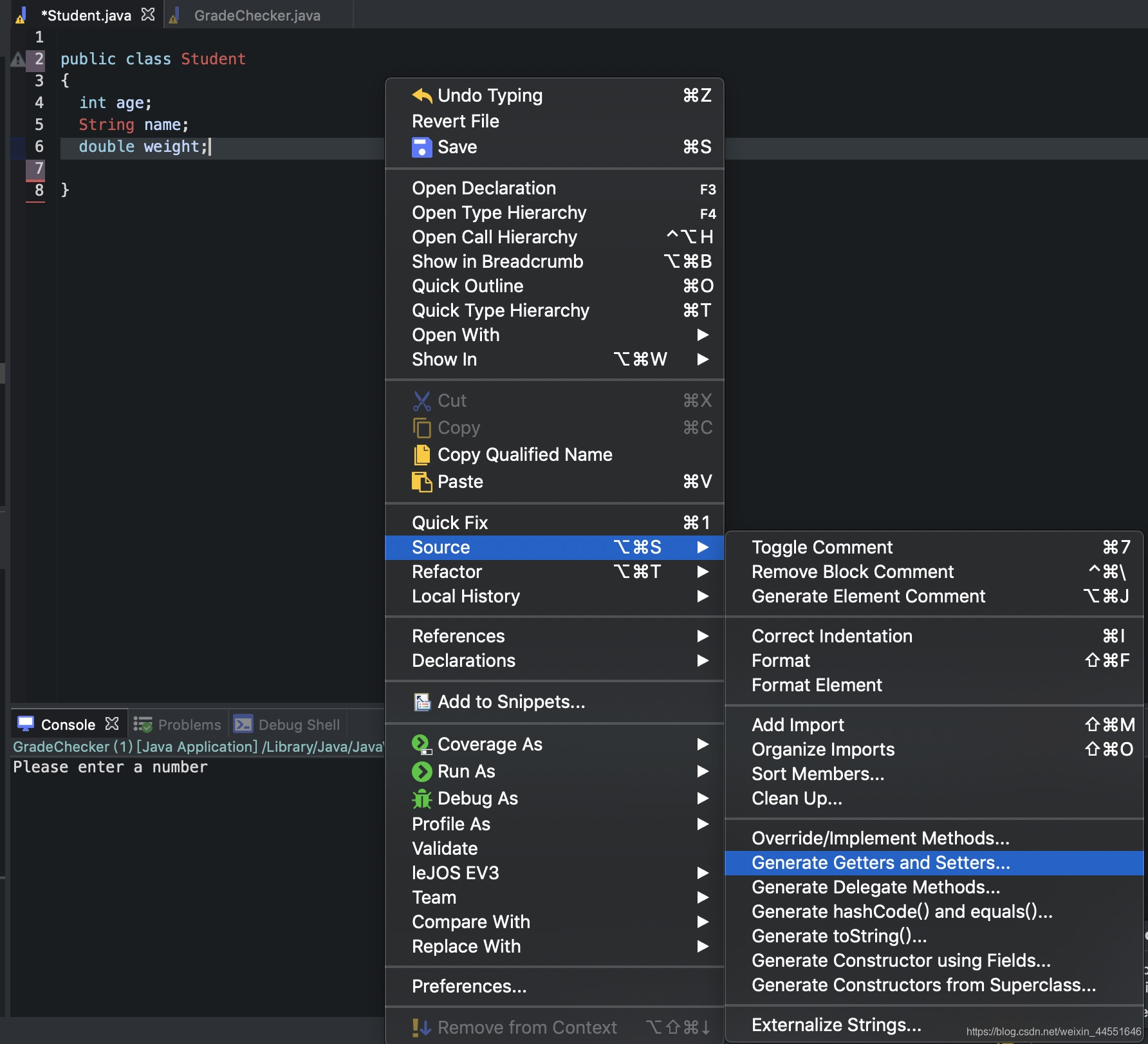Select Open Declaration menu item

[554, 189]
